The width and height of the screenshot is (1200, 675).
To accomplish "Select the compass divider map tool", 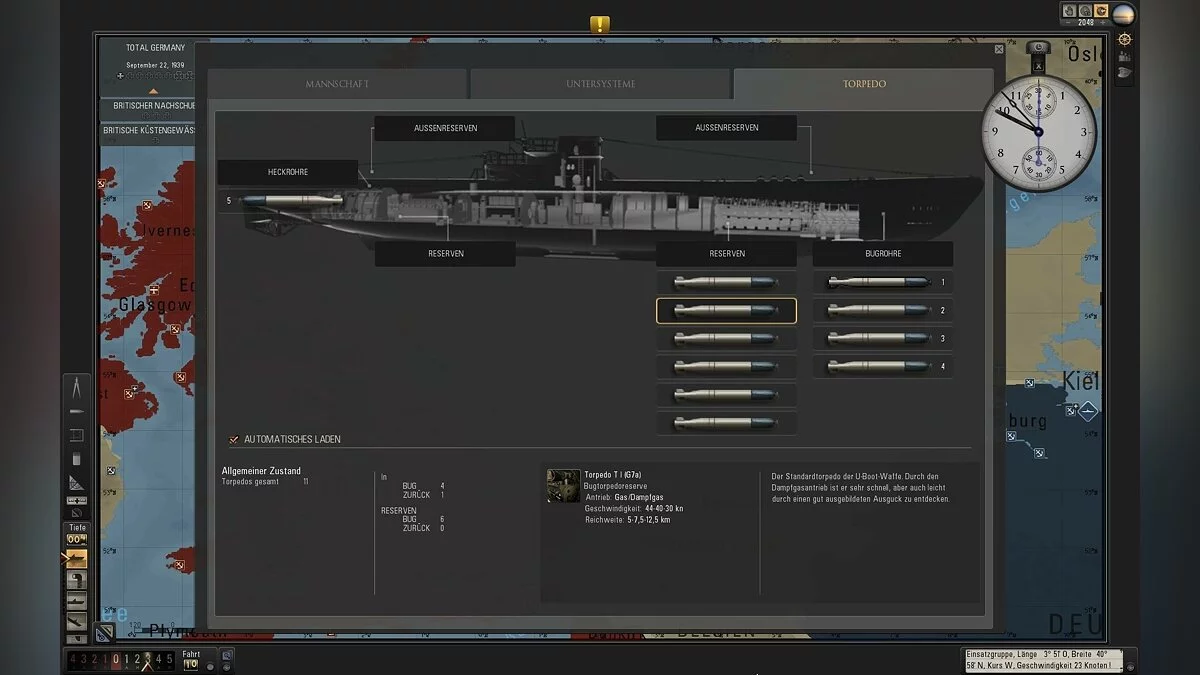I will coord(77,388).
